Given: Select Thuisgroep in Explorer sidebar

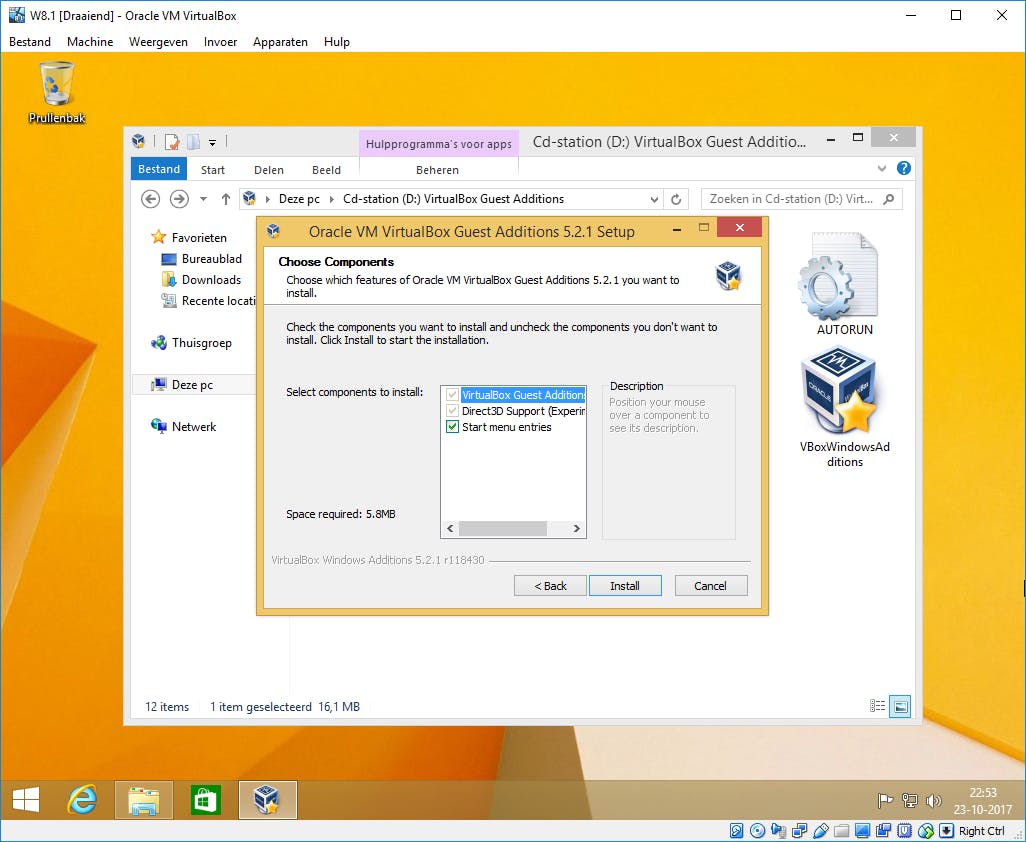Looking at the screenshot, I should [190, 343].
